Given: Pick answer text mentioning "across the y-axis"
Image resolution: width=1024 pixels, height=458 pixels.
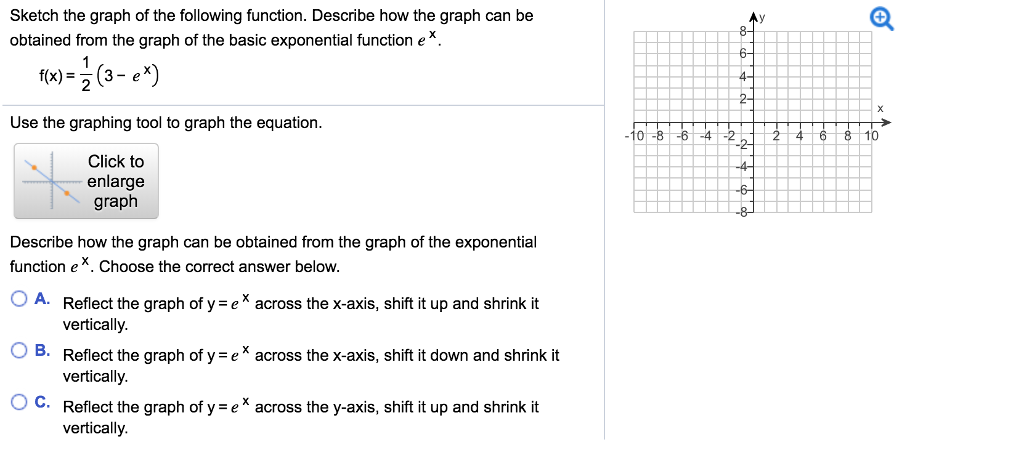Looking at the screenshot, I should (300, 417).
